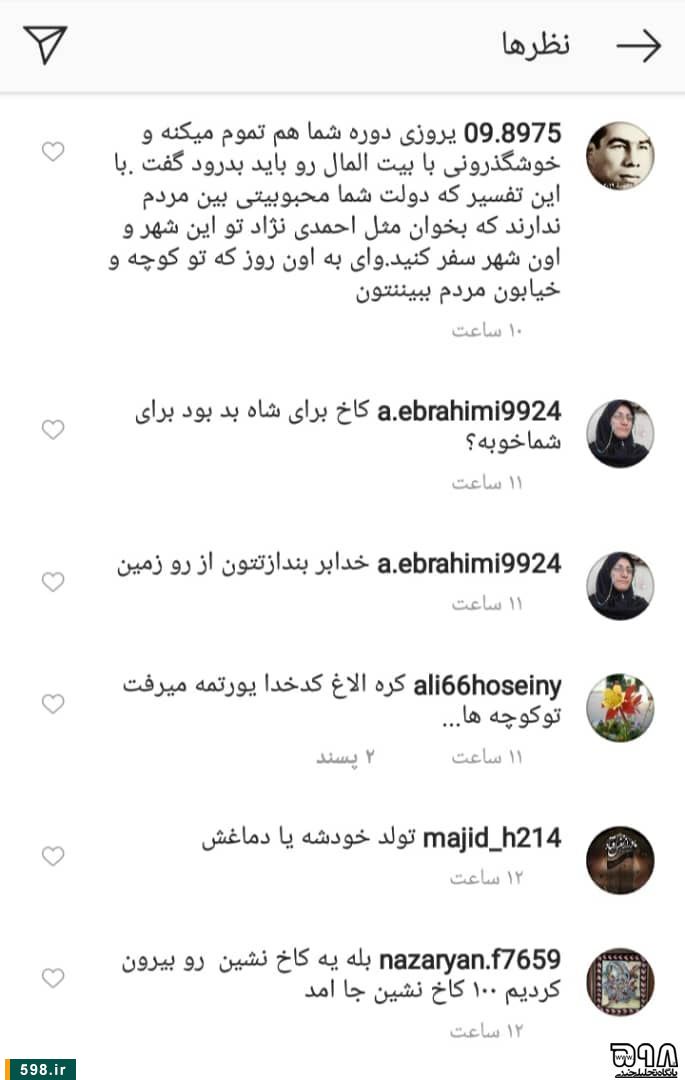
Task: Tap heart on nazaryan.f7659's comment
Action: point(53,977)
